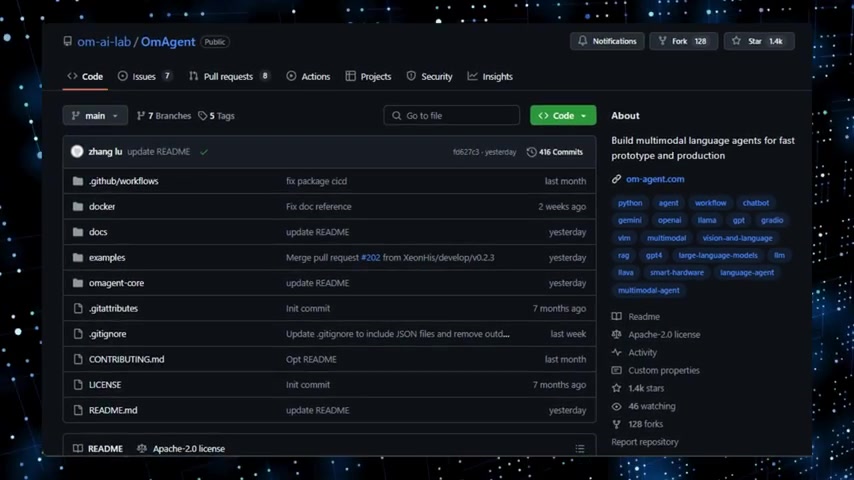Viewport: 854px width, 480px height.
Task: Open the Apache-2.0 license sidebar link
Action: click(x=656, y=335)
